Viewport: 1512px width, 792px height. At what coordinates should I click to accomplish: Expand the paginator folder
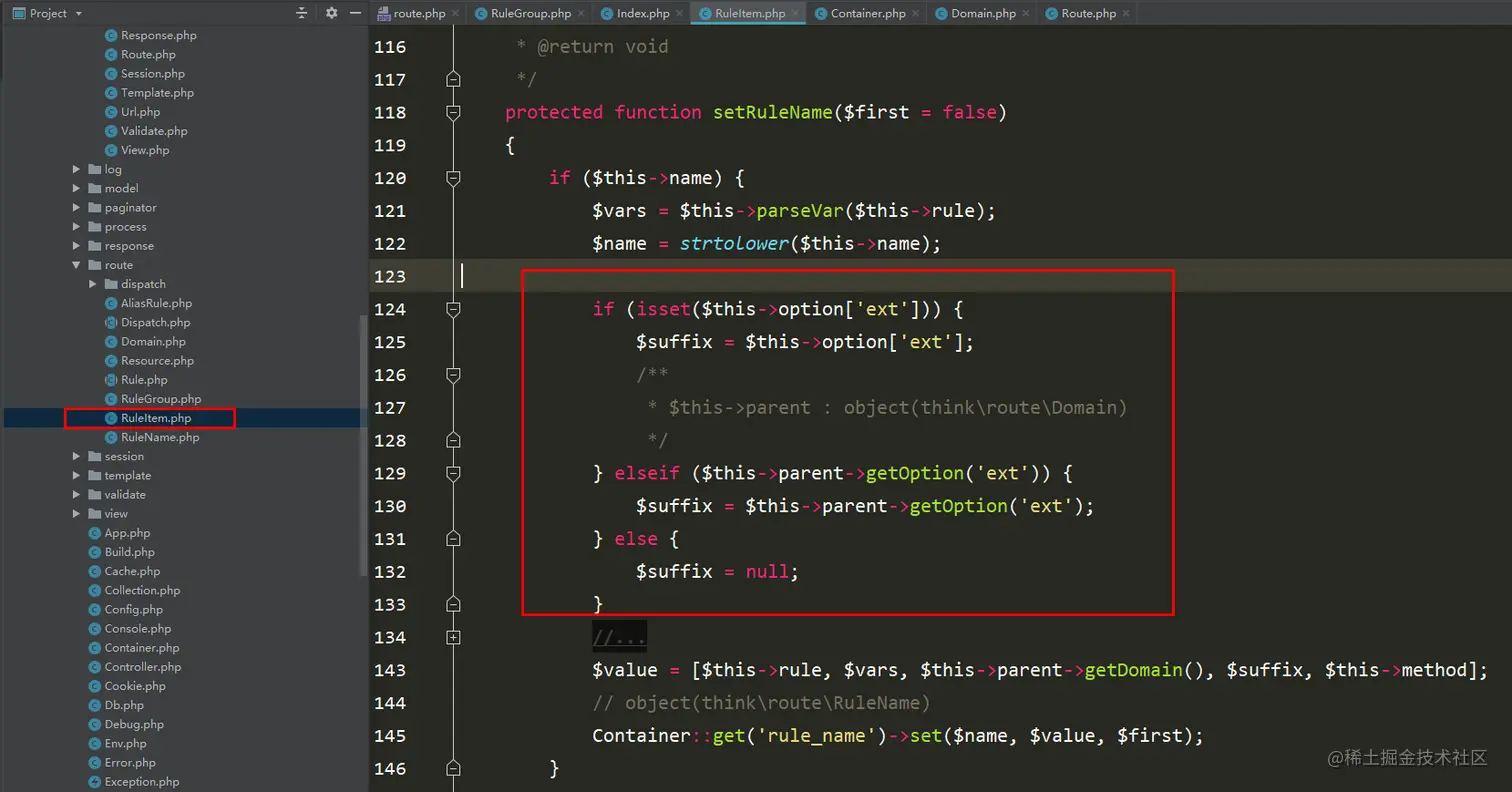pos(77,207)
